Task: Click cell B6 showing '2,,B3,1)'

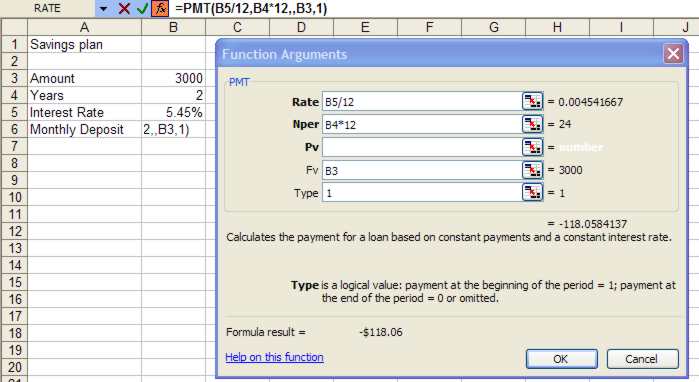Action: pyautogui.click(x=173, y=129)
